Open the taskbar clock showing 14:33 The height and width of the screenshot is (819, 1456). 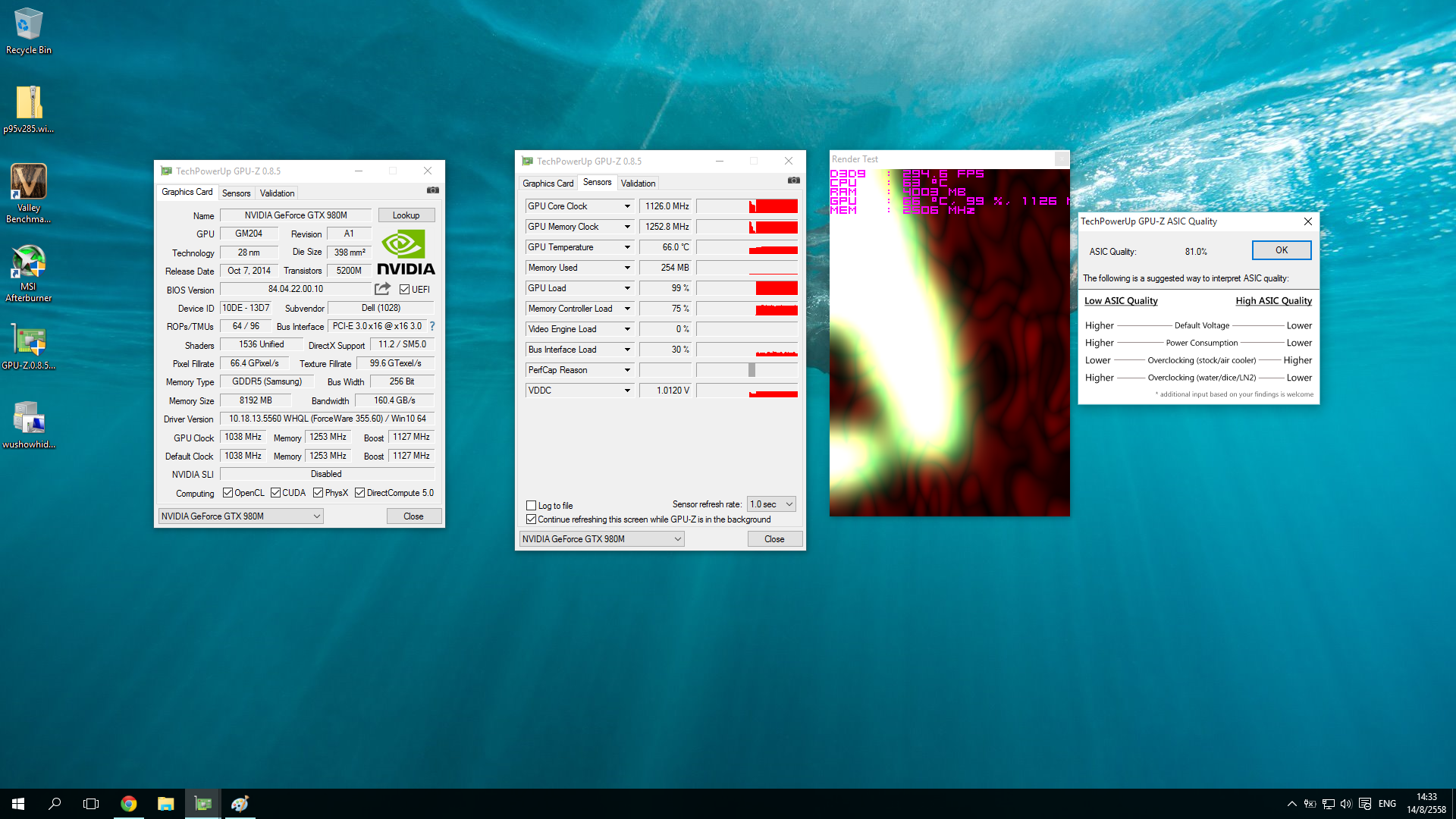[1426, 804]
